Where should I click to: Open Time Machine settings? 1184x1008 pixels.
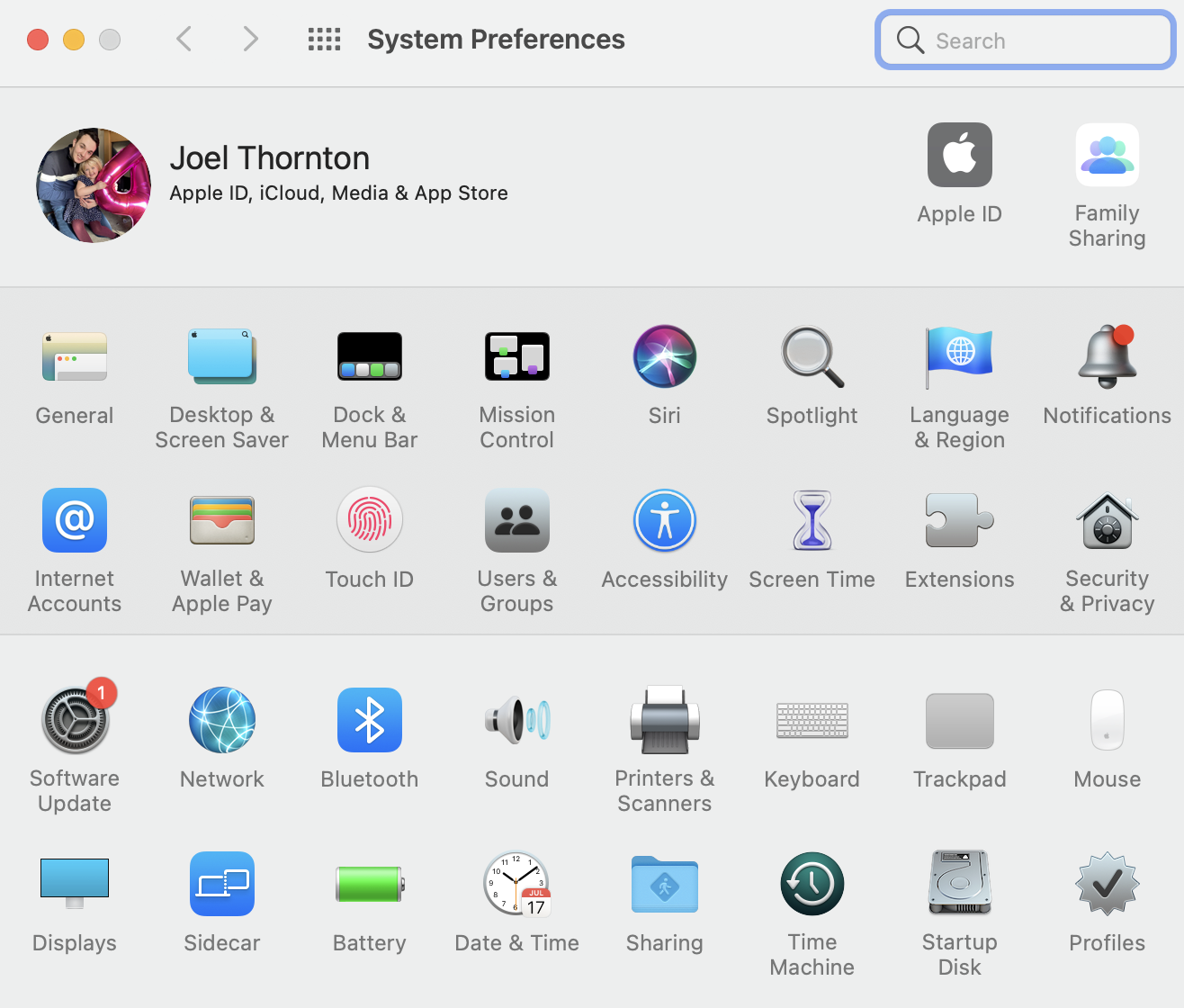(x=812, y=884)
